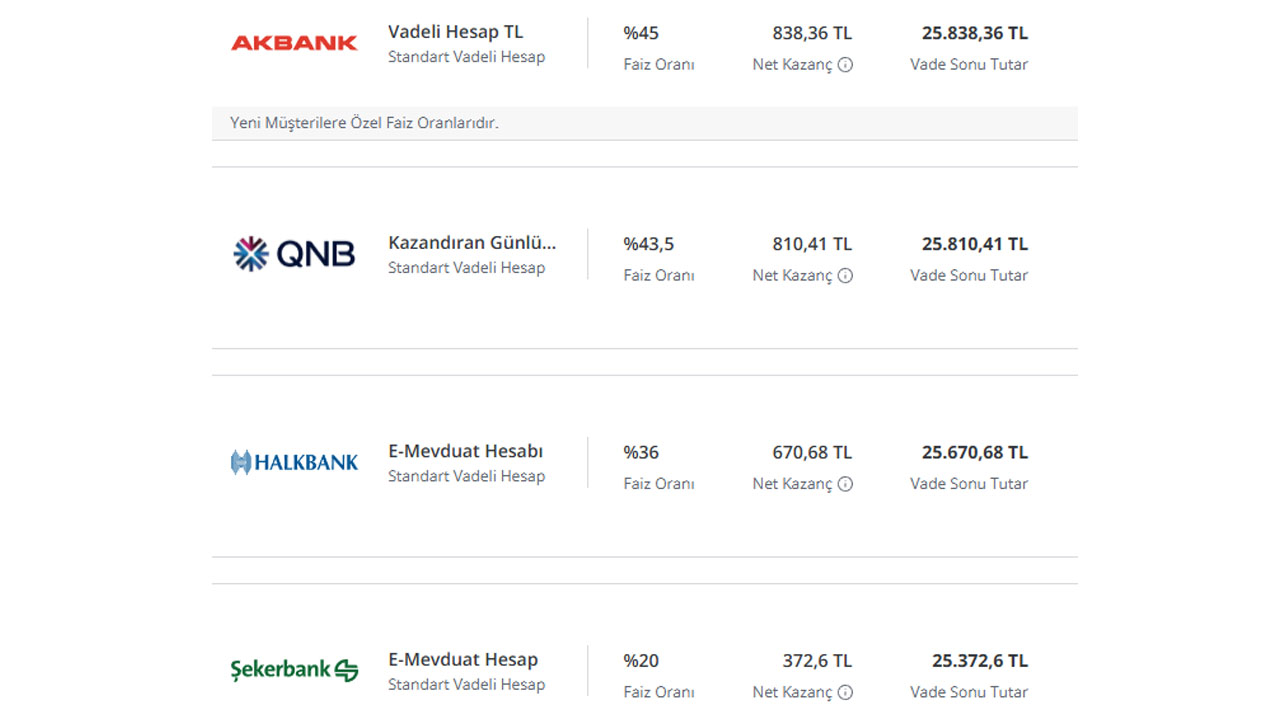Click Halkbank's 25.670,68 TL maturity amount
Screen dimensions: 1280x720
coord(975,452)
